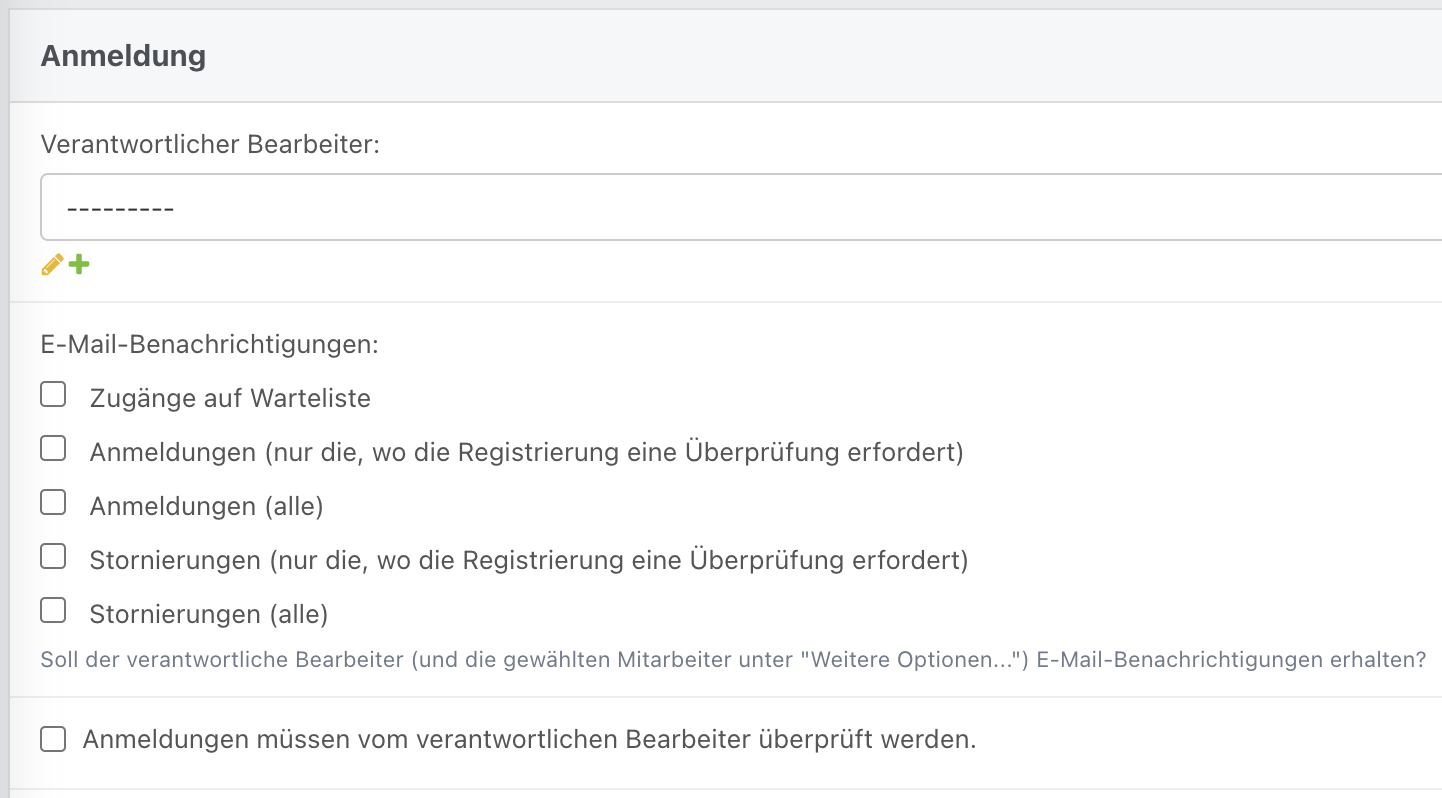This screenshot has height=798, width=1442.
Task: Check the Anmeldungen (alle) checkbox
Action: pos(53,502)
